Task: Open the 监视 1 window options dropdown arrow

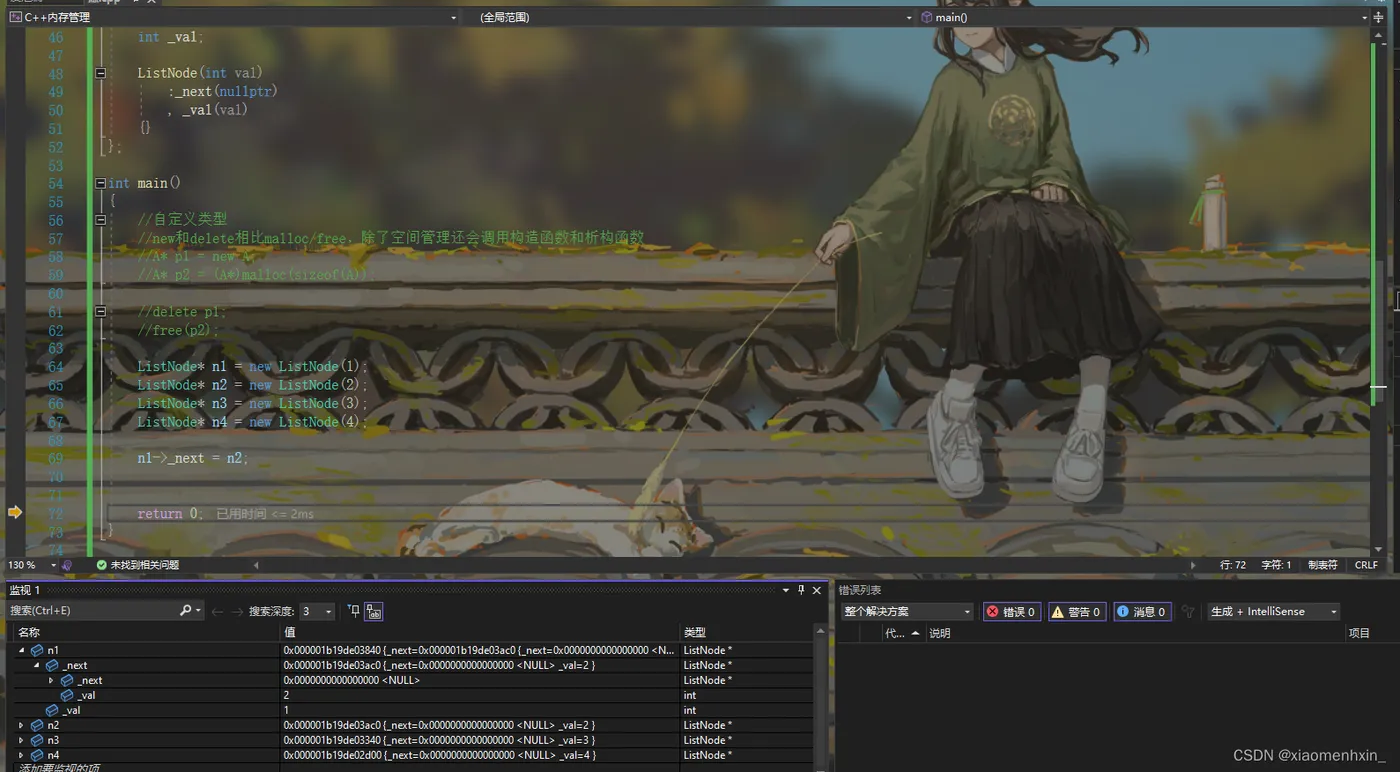Action: point(785,591)
